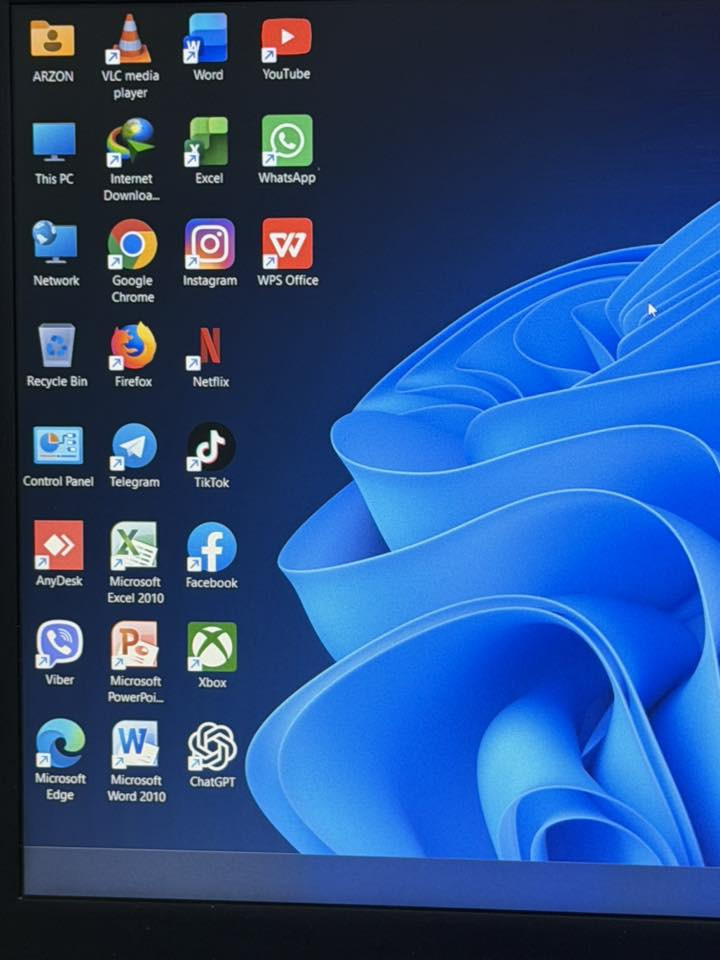Launch WhatsApp from the desktop

click(x=287, y=141)
